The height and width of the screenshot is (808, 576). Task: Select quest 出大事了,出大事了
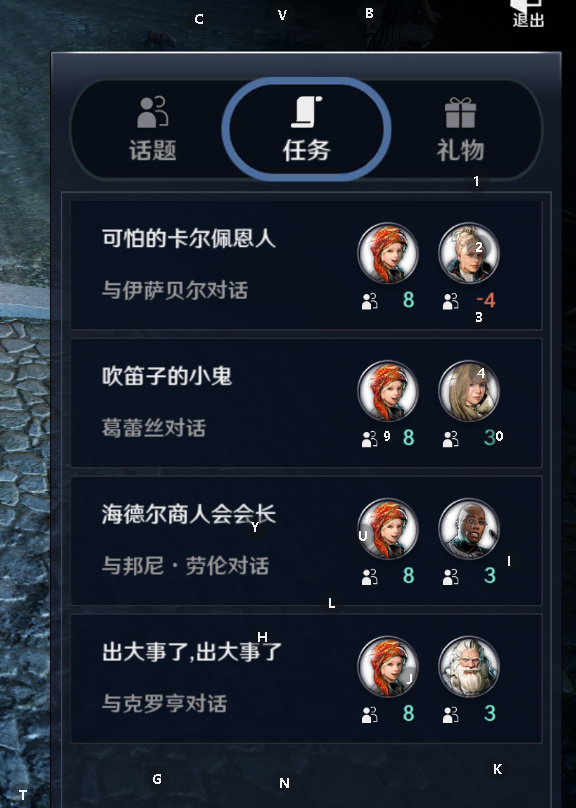pyautogui.click(x=306, y=678)
